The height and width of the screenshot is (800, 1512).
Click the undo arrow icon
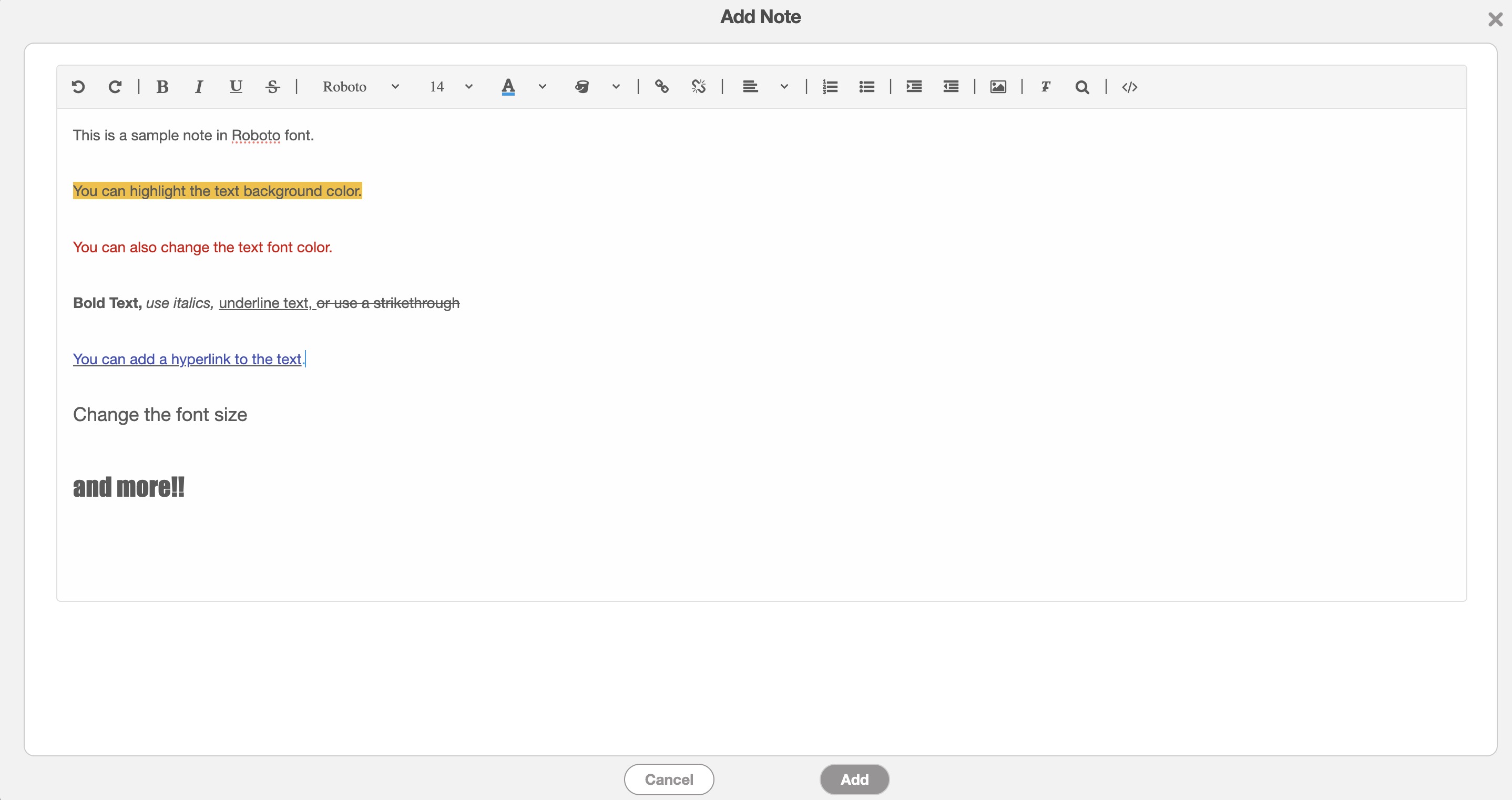pyautogui.click(x=78, y=87)
